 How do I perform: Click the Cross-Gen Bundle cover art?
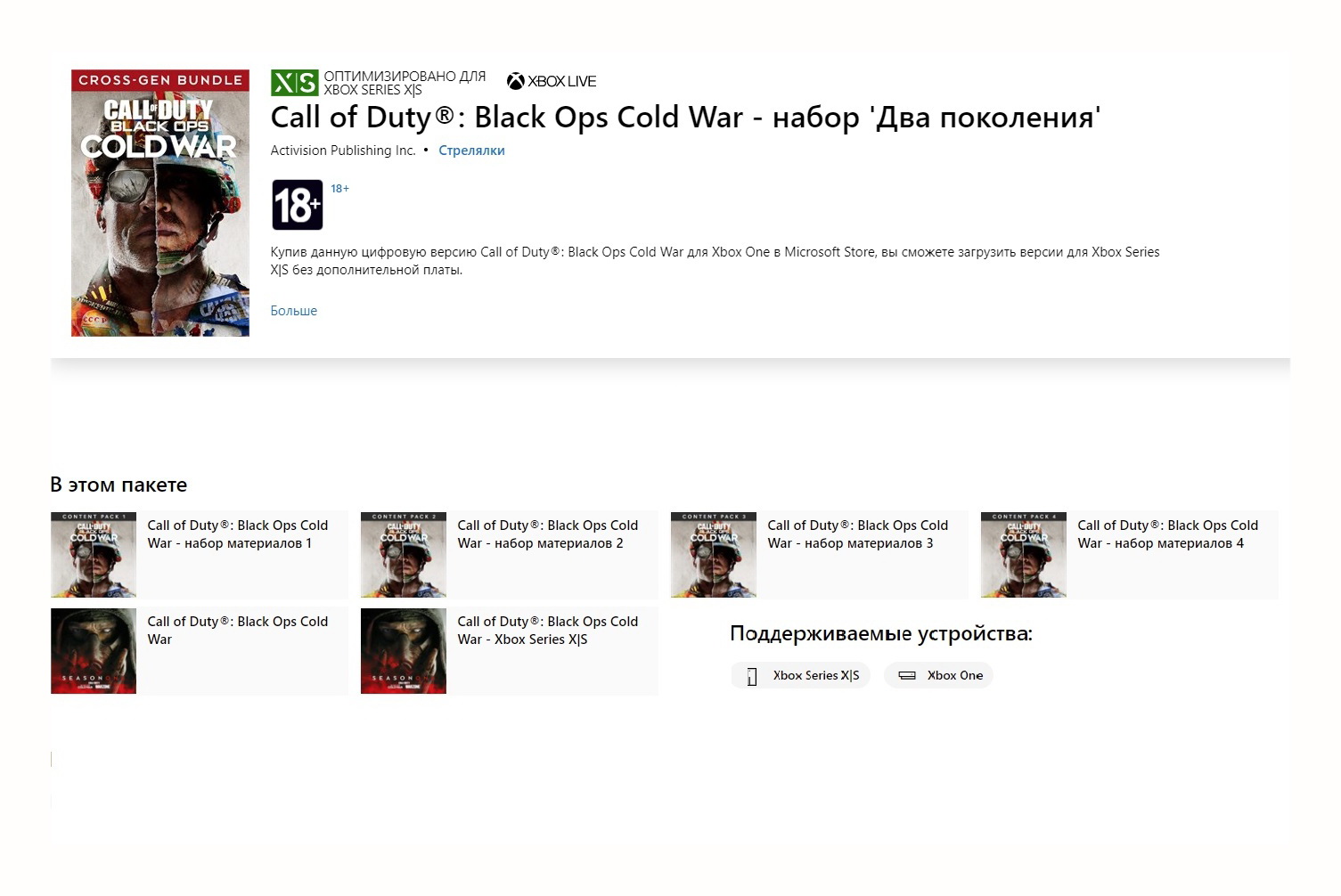(160, 203)
